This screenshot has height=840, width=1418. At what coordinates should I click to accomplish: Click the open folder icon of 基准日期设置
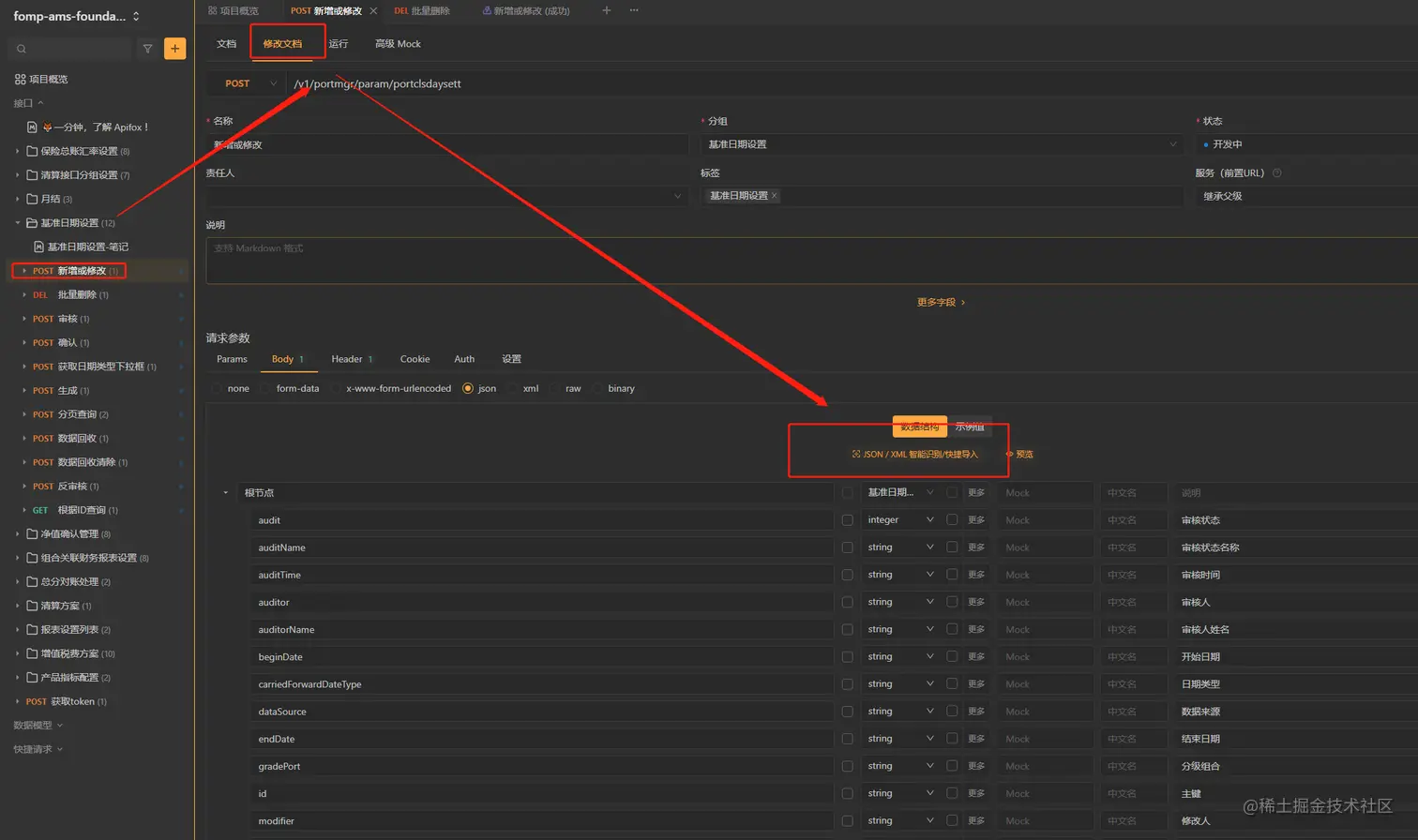pos(32,223)
